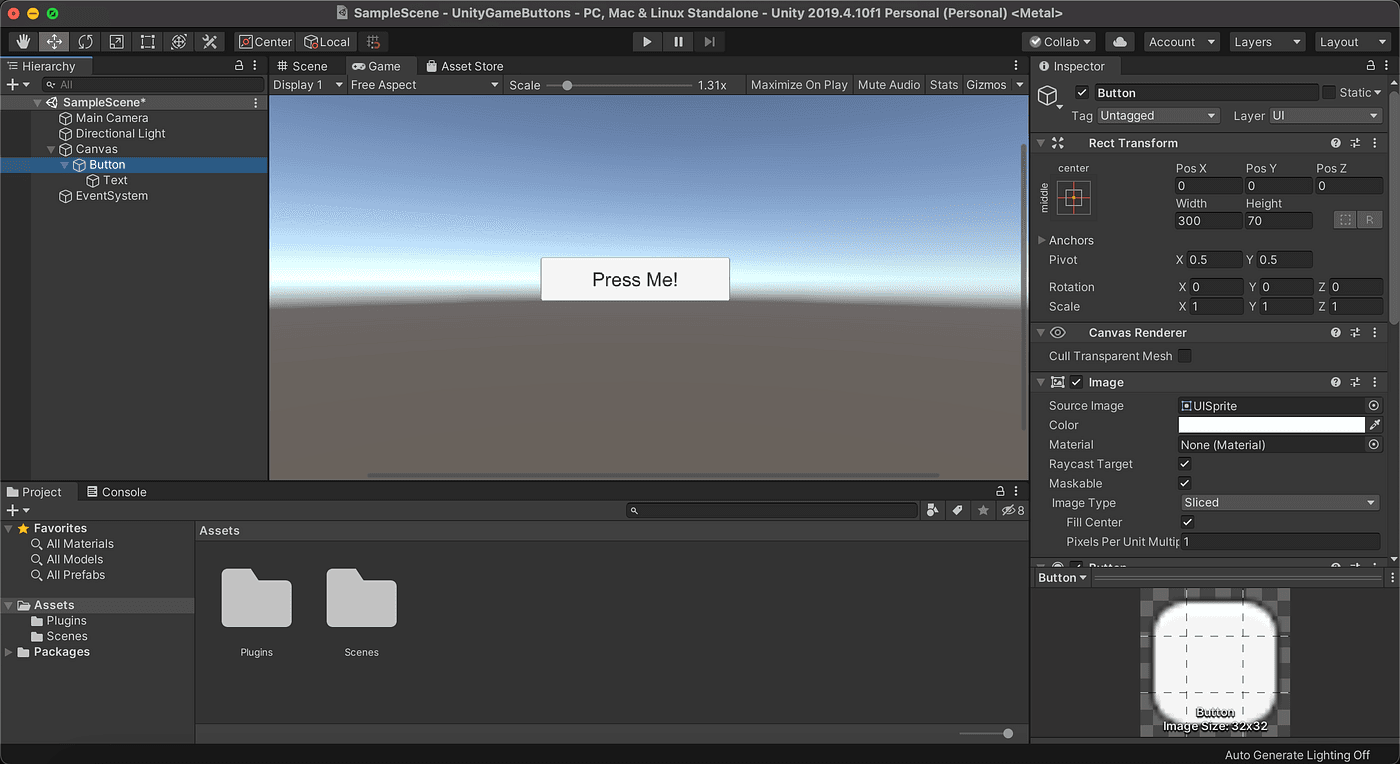
Task: Toggle the Button object active checkbox
Action: pos(1081,93)
